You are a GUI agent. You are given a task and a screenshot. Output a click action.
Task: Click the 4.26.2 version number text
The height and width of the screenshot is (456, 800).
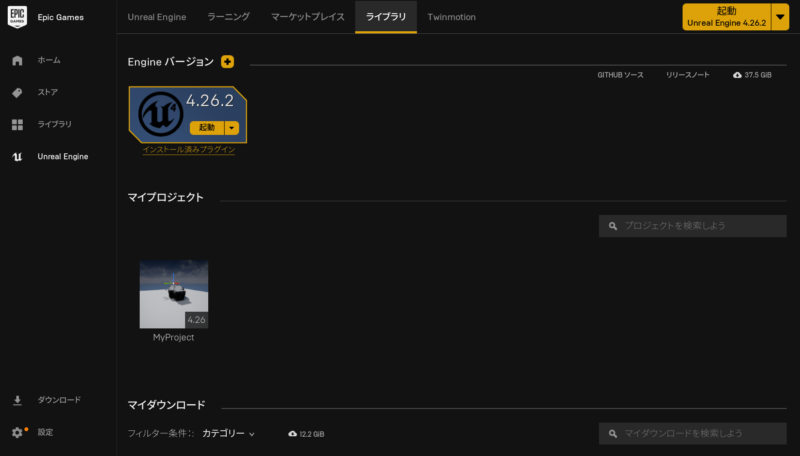(210, 100)
